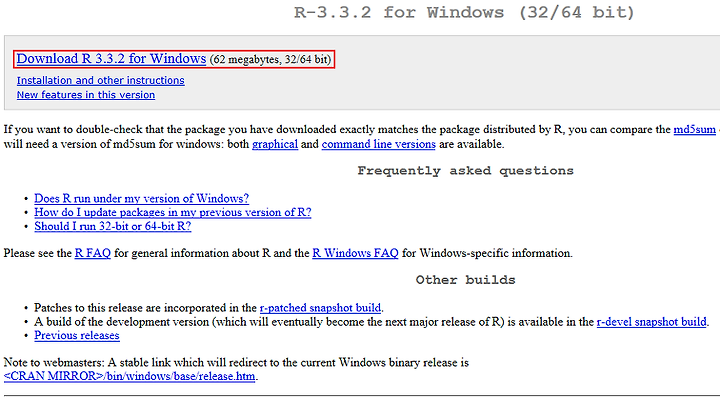Open the r-patched snapshot build link
Image resolution: width=720 pixels, height=400 pixels.
pyautogui.click(x=320, y=308)
